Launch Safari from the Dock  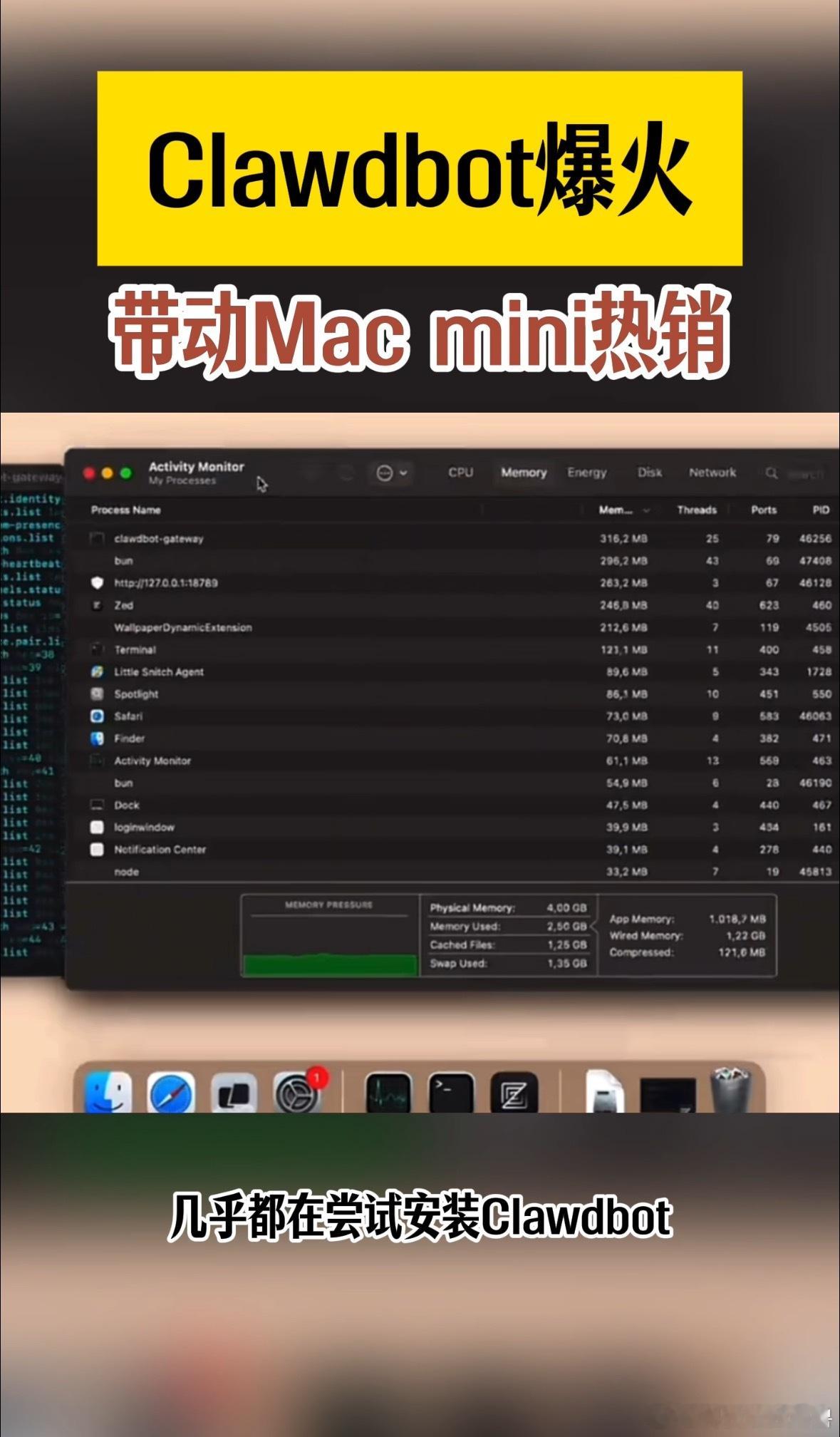pyautogui.click(x=171, y=1092)
